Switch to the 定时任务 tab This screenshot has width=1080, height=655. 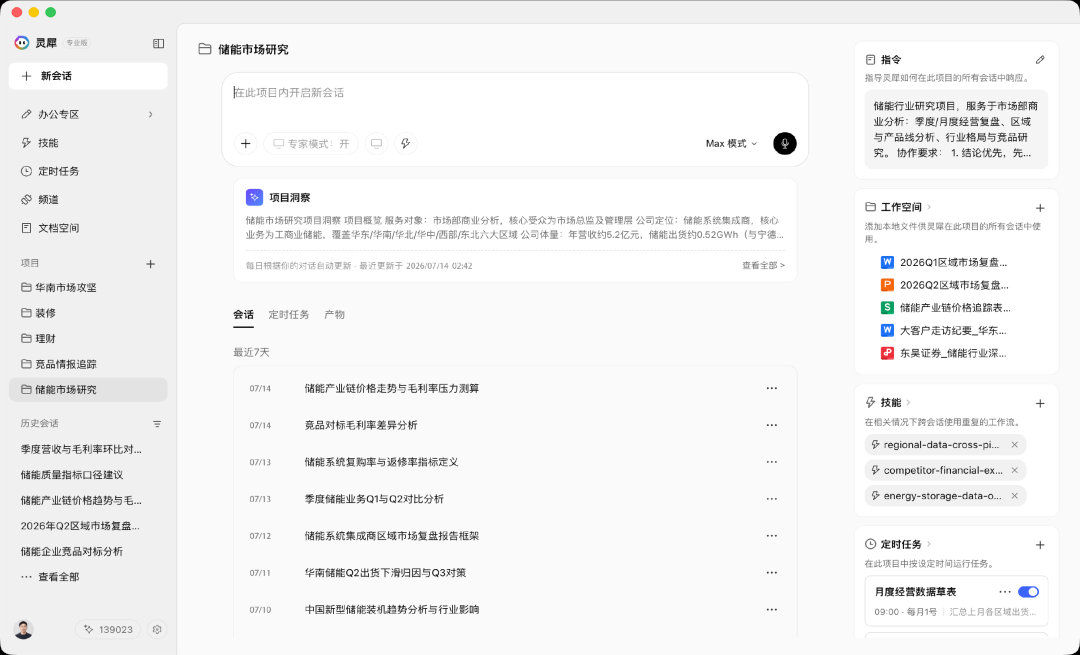coord(289,314)
